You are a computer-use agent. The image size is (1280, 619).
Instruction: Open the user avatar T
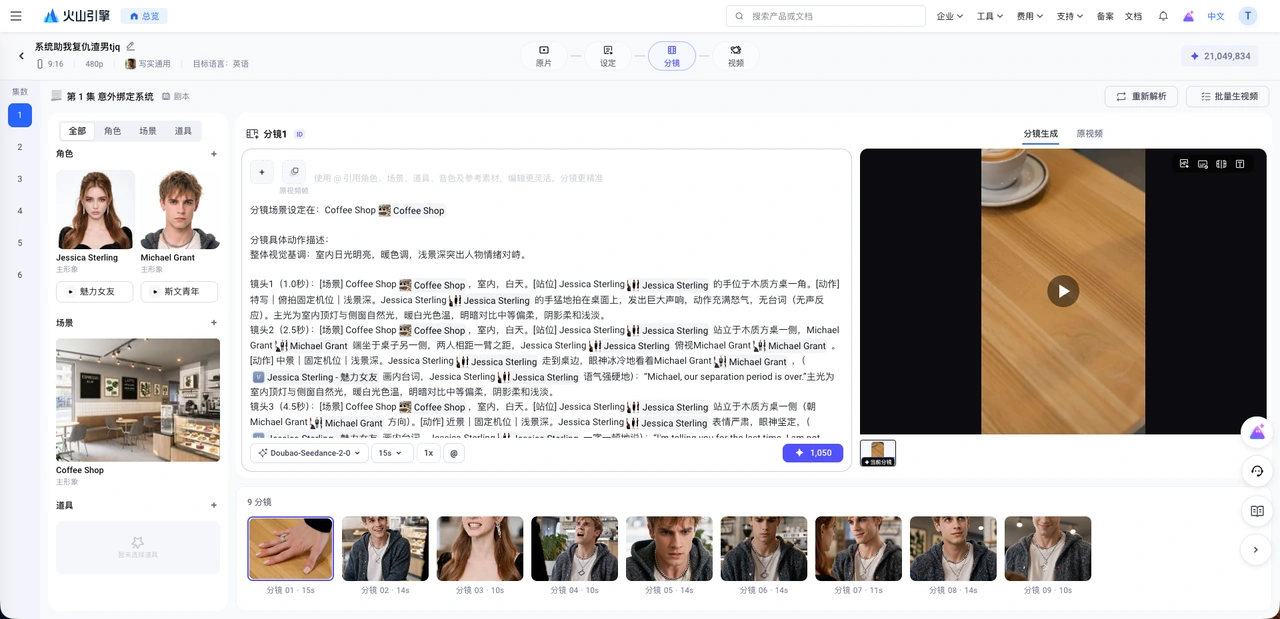pos(1248,16)
